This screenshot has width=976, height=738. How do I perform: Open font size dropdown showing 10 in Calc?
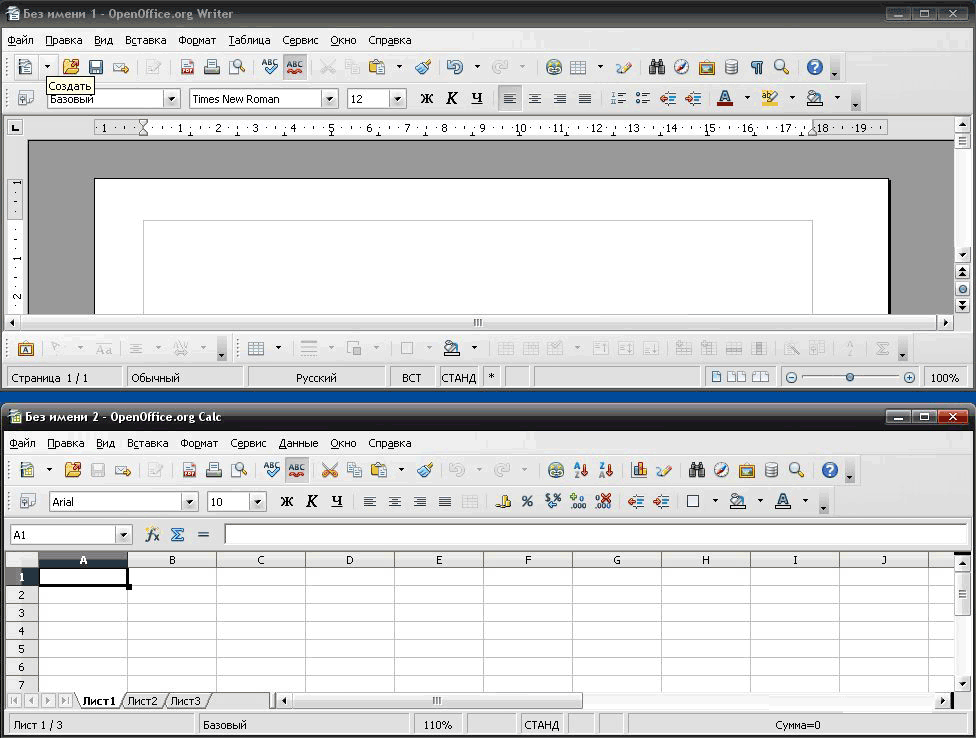click(258, 502)
